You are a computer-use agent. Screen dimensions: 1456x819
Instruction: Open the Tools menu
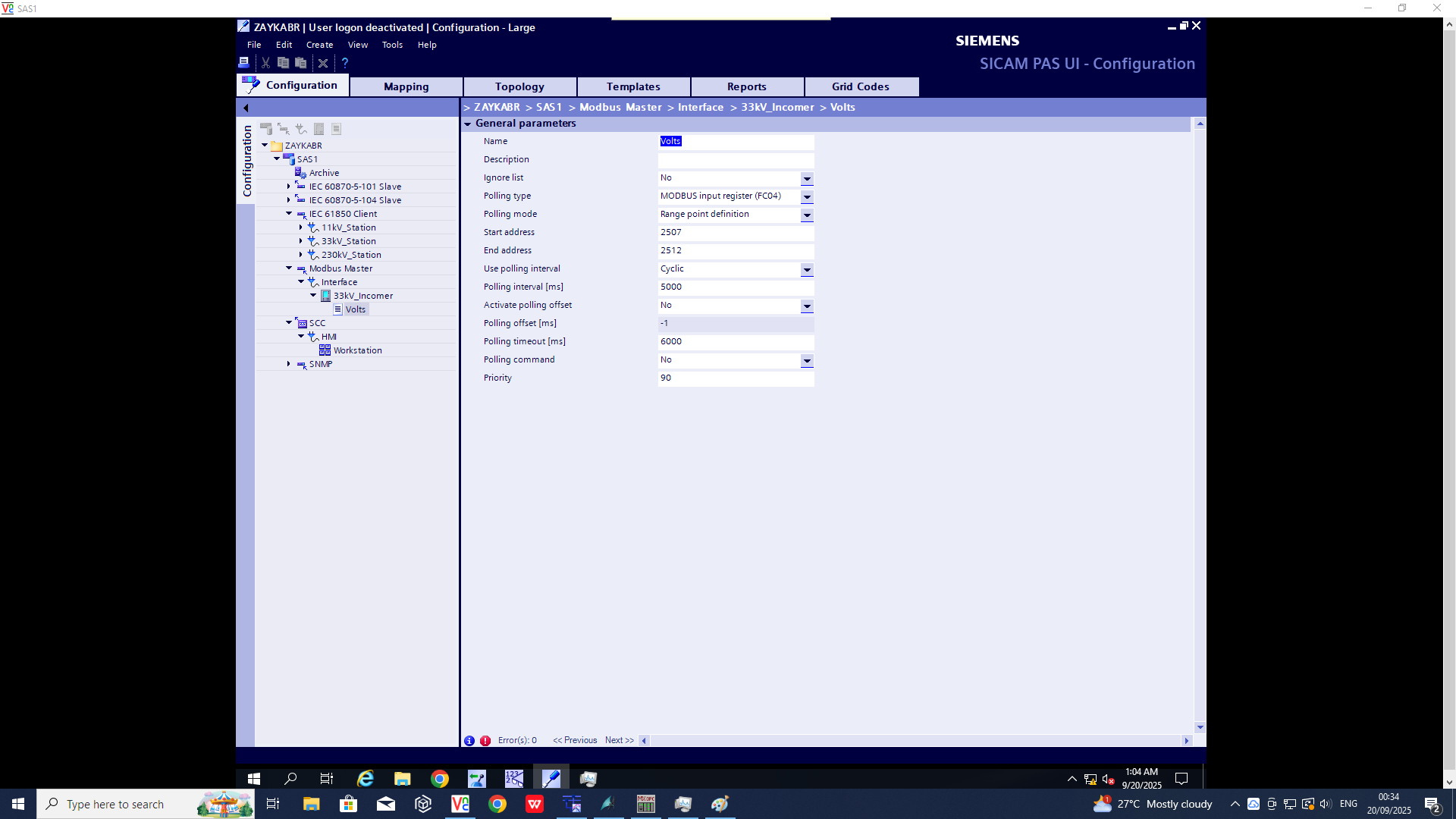pos(392,45)
